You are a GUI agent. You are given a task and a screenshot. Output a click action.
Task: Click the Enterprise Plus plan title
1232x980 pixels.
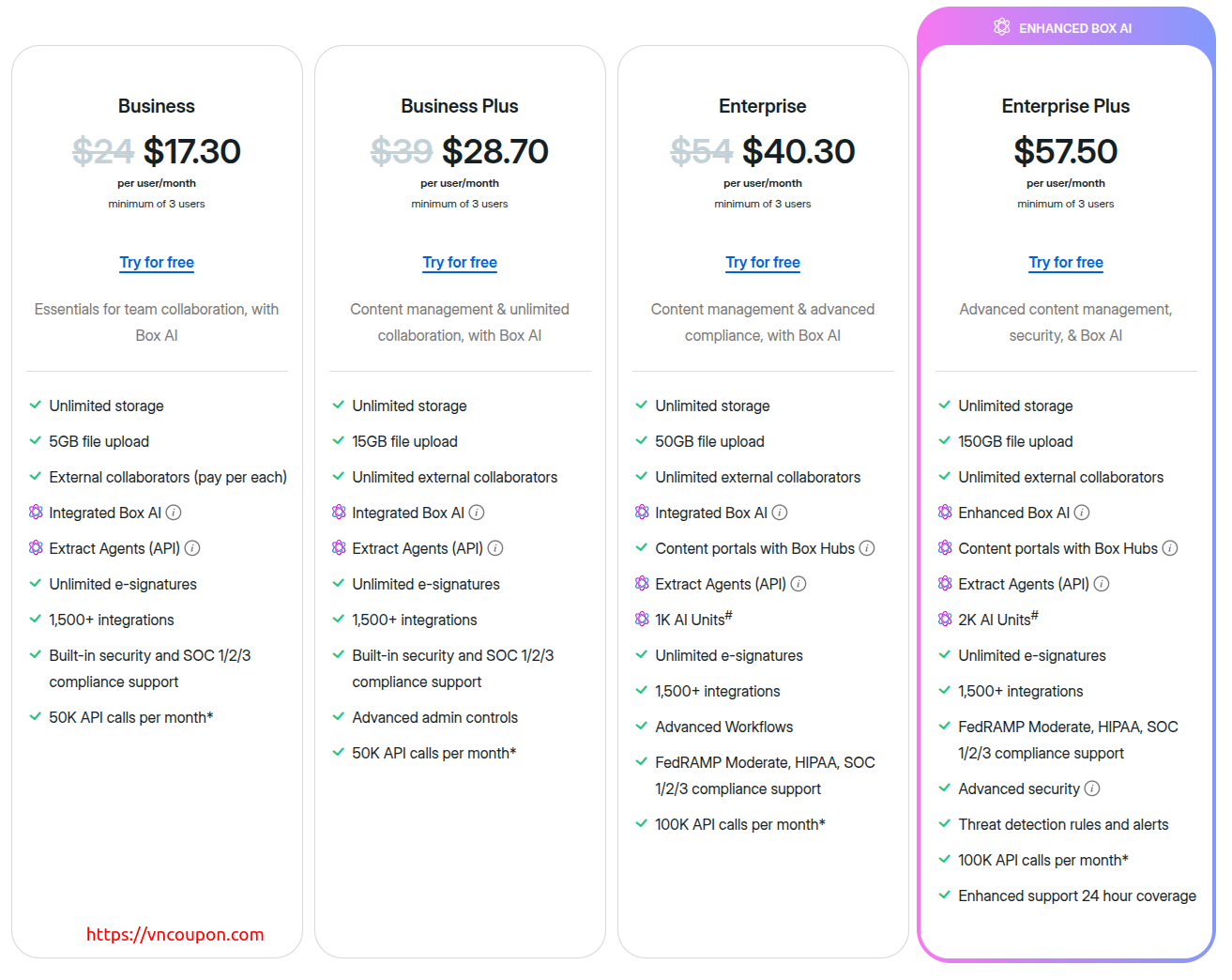point(1066,106)
